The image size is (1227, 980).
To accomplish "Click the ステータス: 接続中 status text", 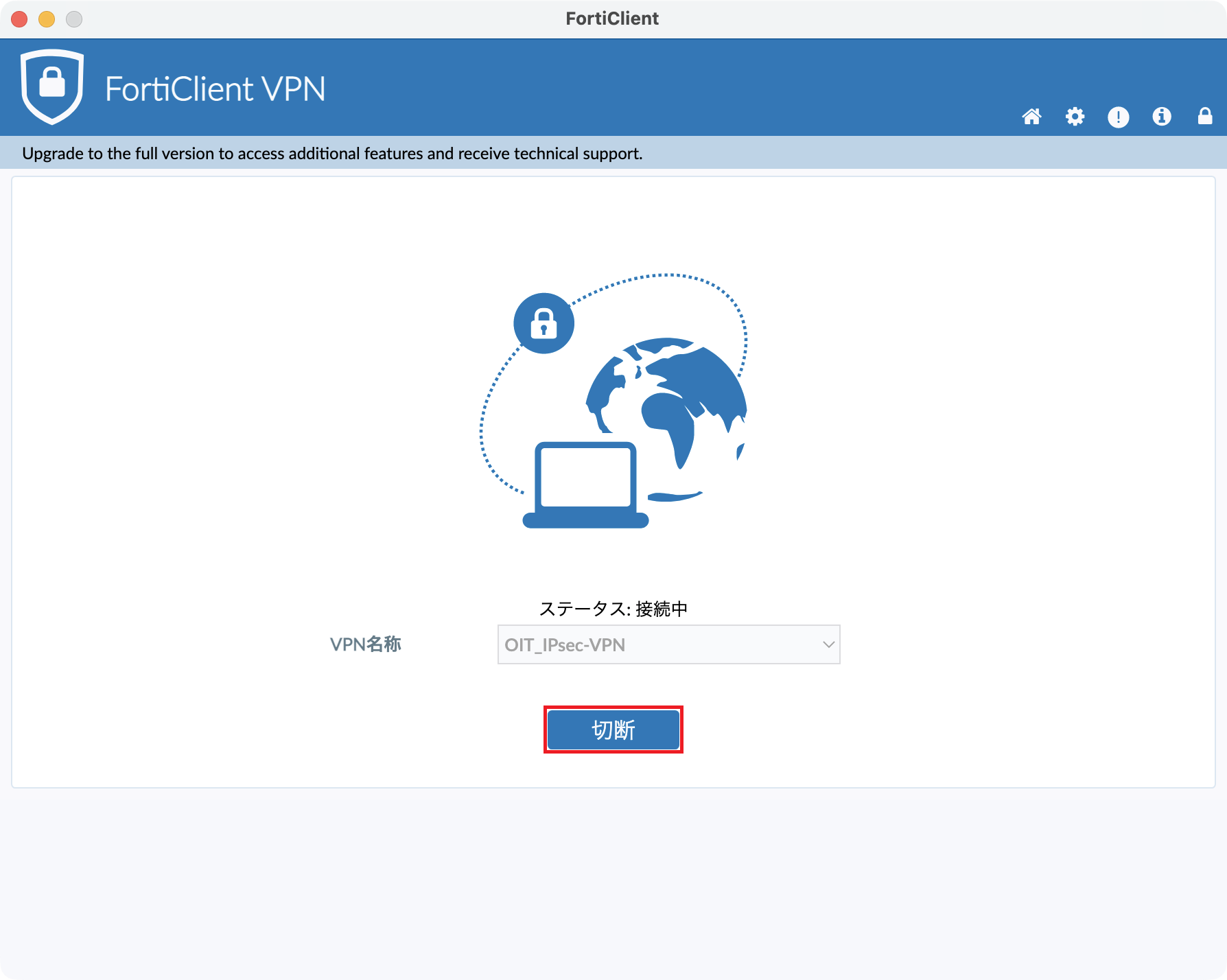I will (613, 609).
